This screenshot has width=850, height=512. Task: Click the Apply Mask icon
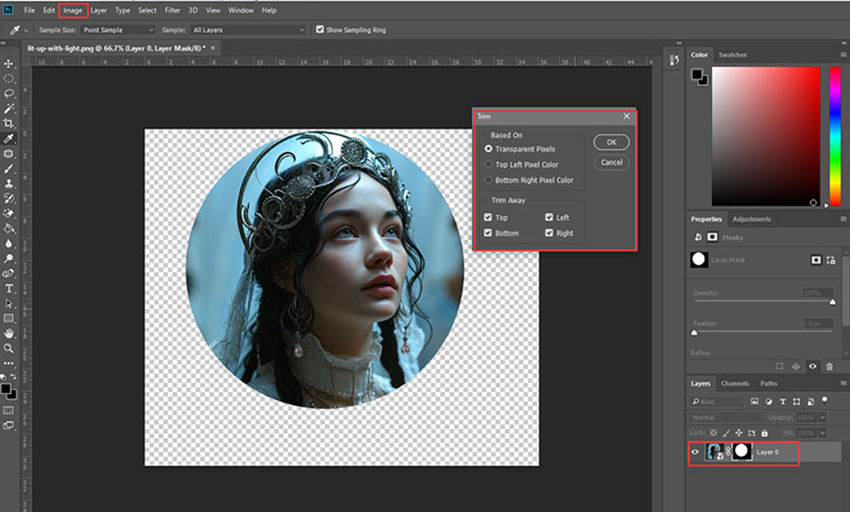point(796,367)
